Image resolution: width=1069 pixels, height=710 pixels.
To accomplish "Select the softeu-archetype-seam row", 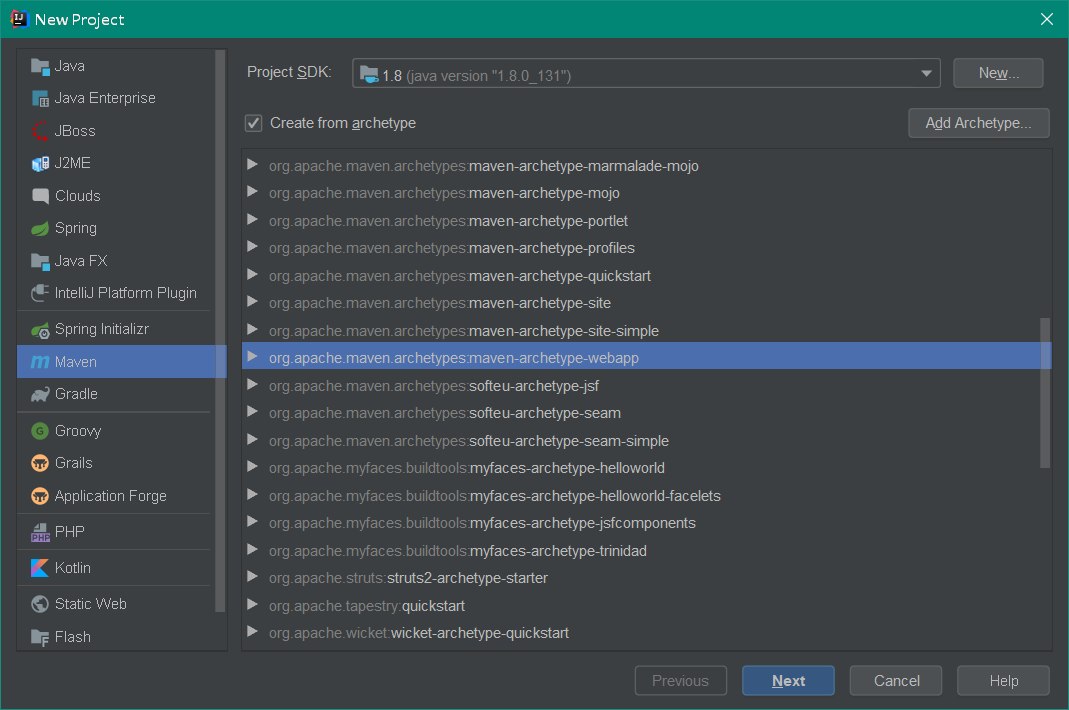I will [x=646, y=413].
